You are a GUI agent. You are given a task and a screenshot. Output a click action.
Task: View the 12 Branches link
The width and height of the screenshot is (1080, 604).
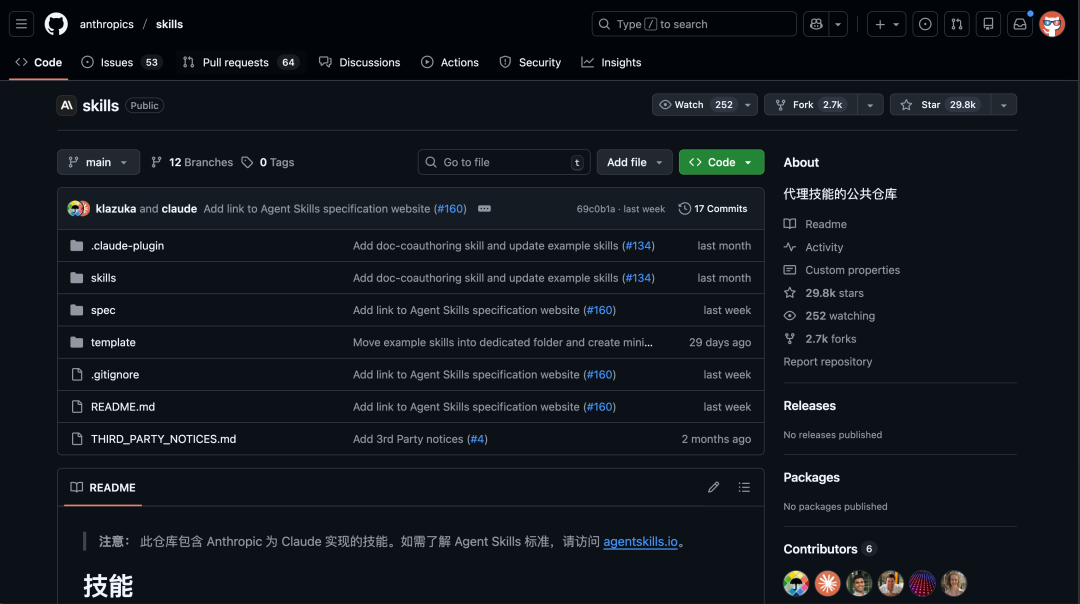[x=192, y=163]
